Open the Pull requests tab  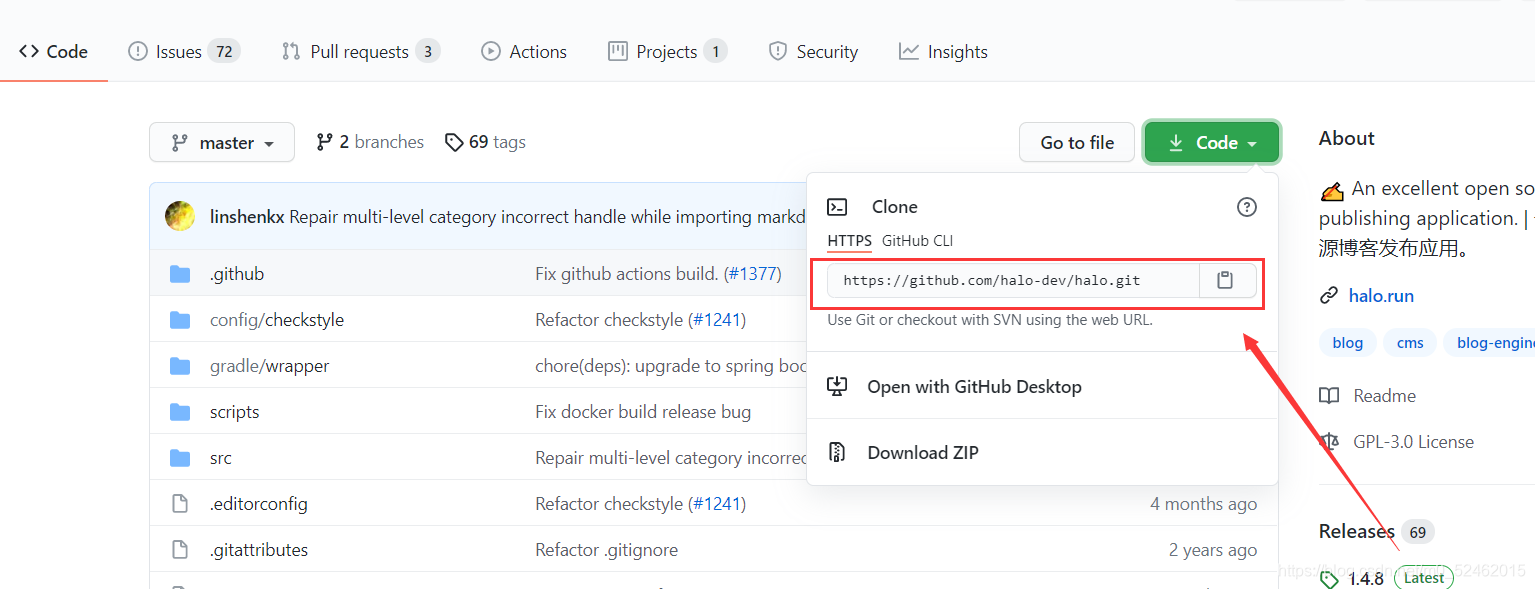point(361,52)
